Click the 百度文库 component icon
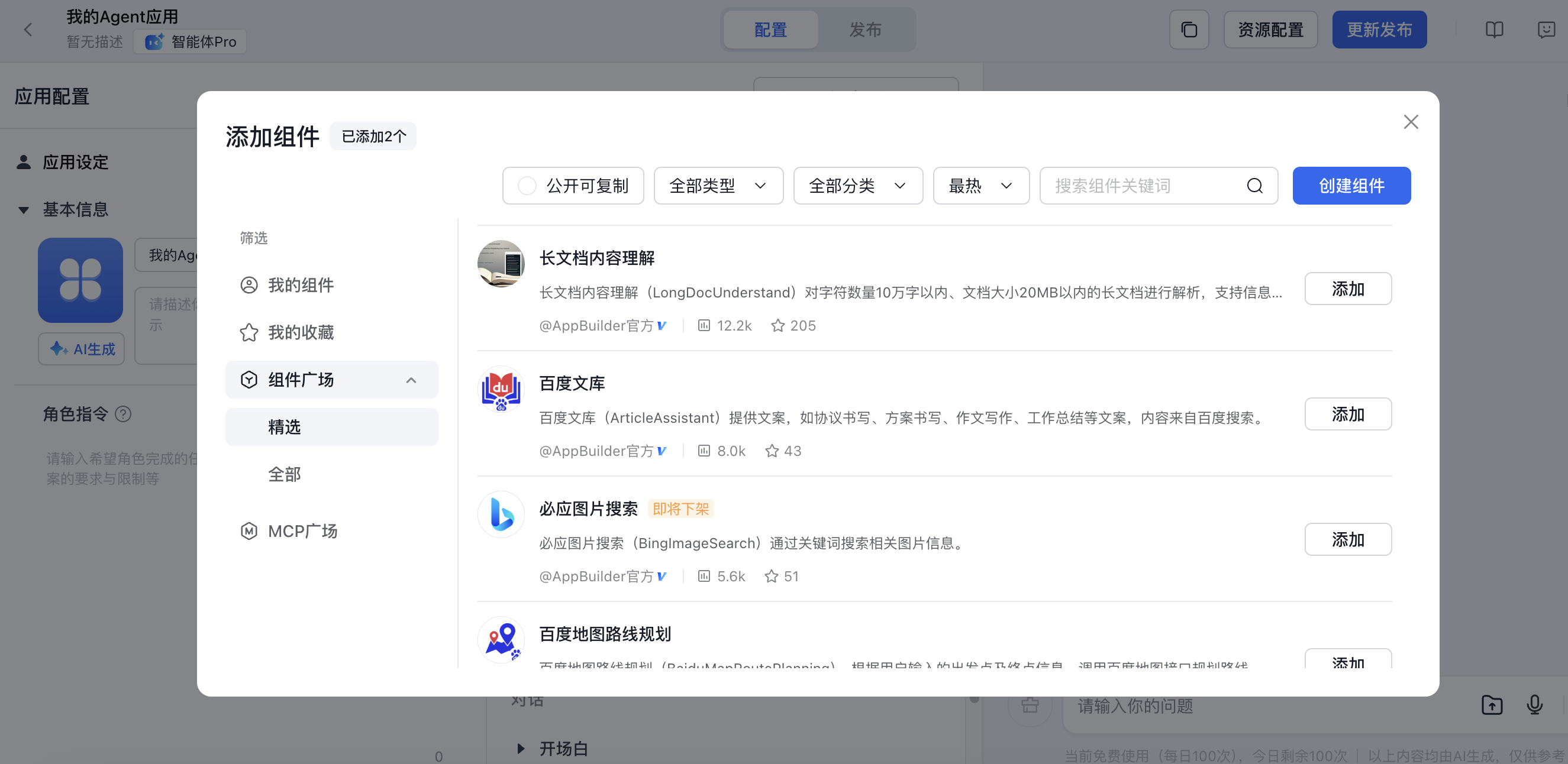The height and width of the screenshot is (764, 1568). [x=501, y=389]
